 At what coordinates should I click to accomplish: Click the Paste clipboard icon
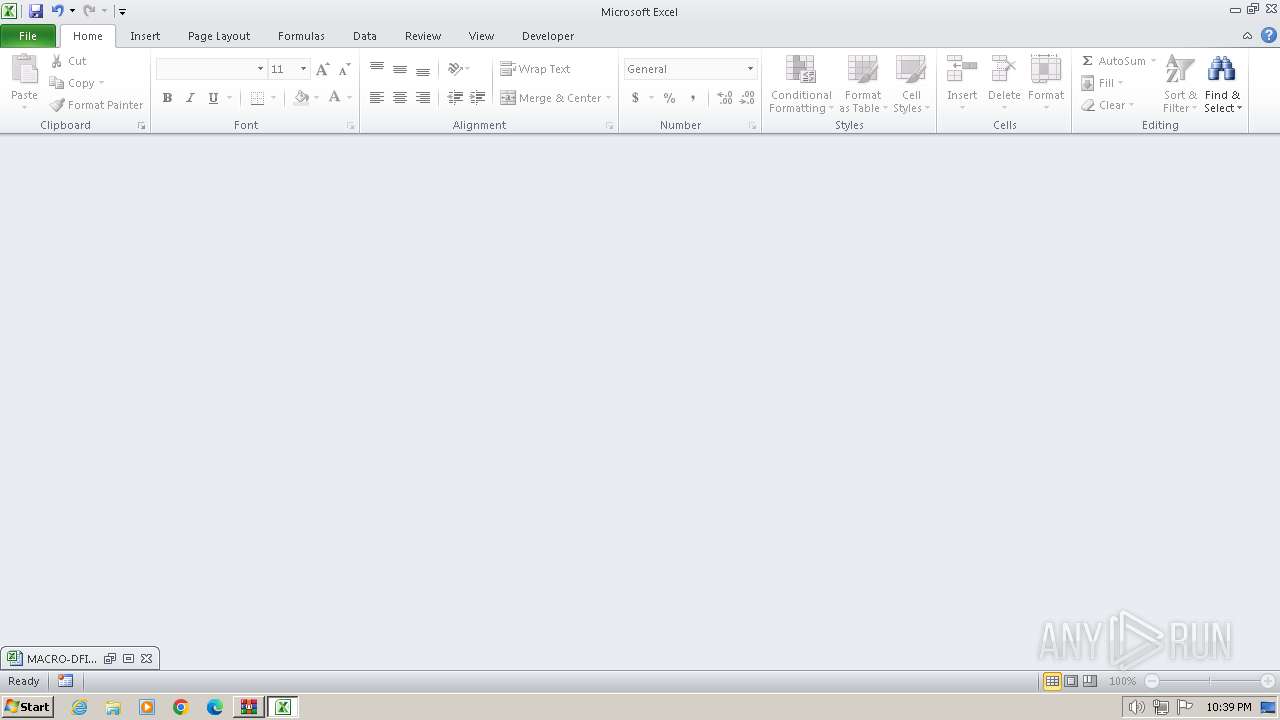tap(24, 70)
